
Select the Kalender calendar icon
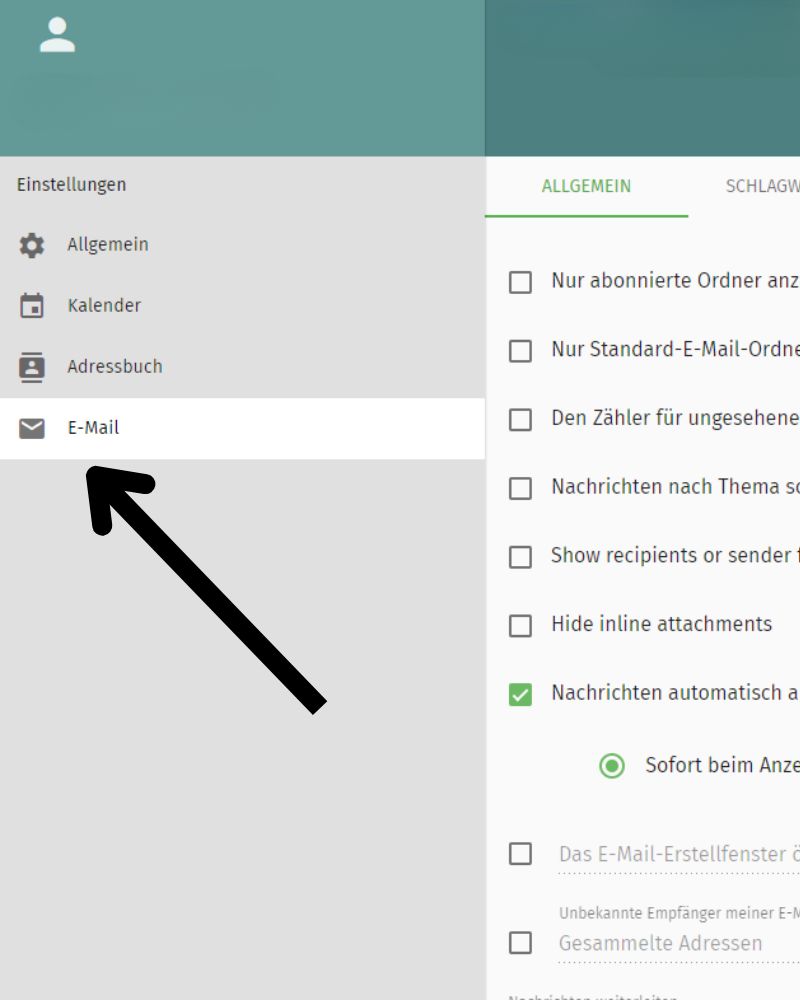(32, 305)
